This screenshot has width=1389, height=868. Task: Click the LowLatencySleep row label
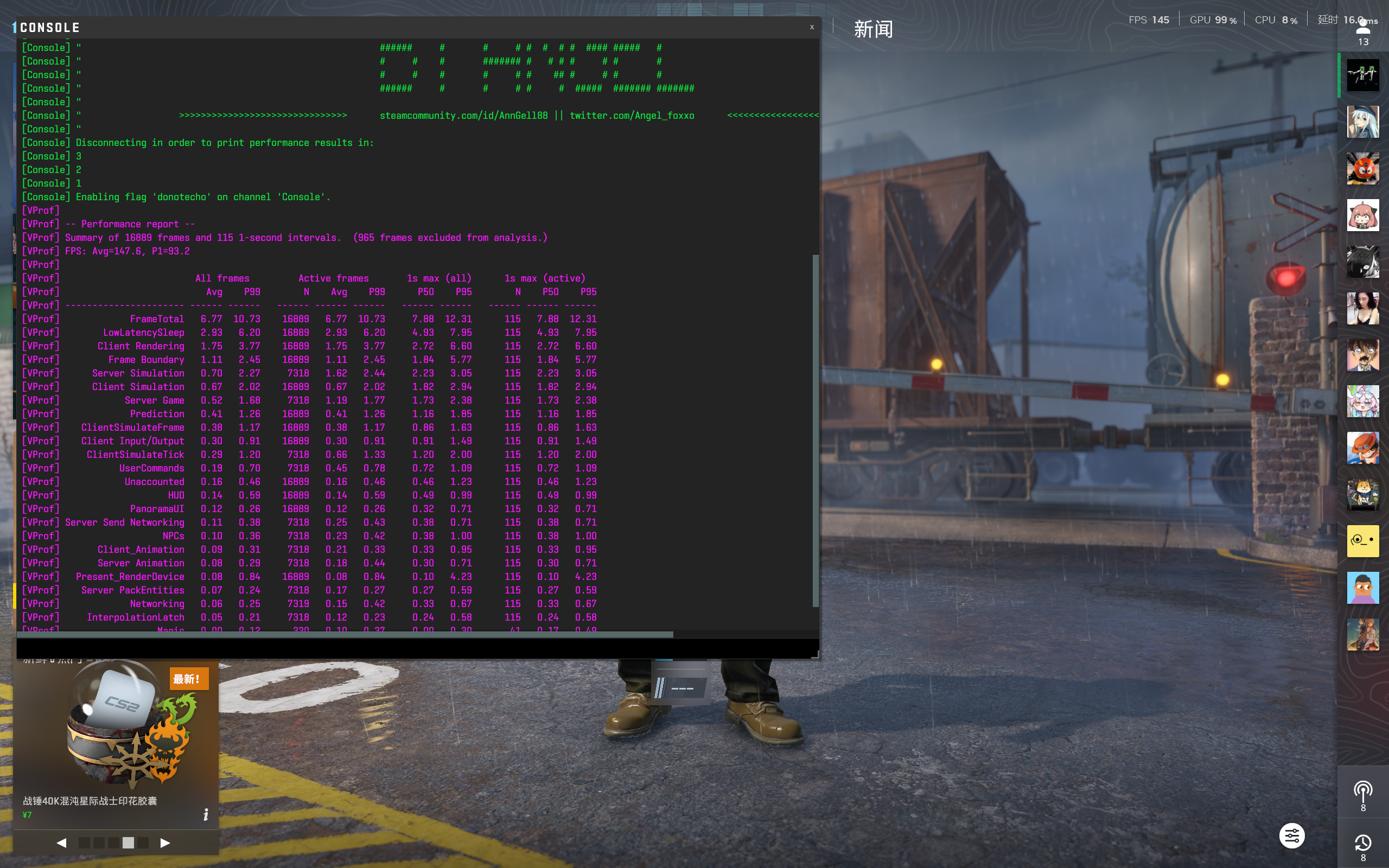pos(143,333)
